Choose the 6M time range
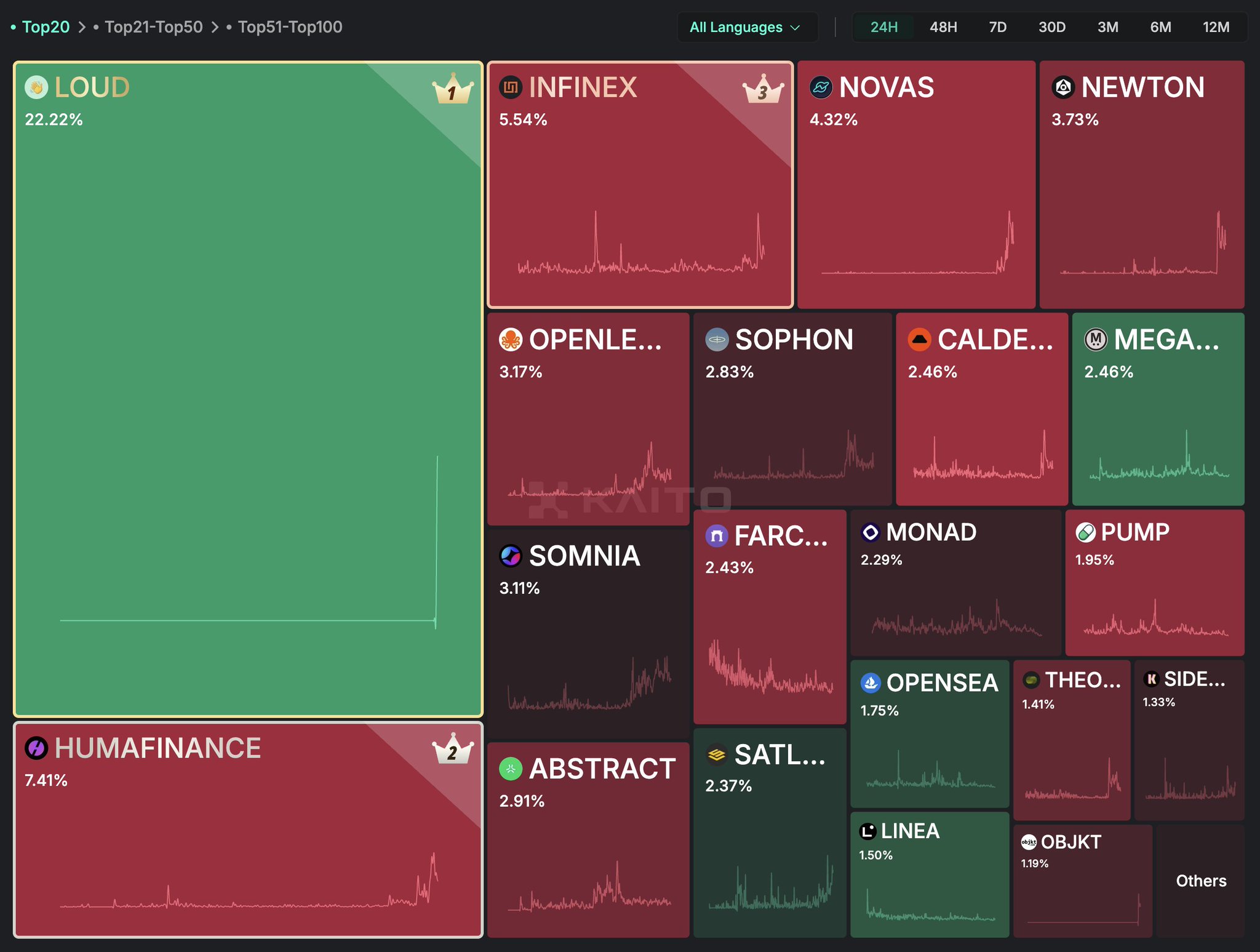This screenshot has height=952, width=1260. point(1161,27)
